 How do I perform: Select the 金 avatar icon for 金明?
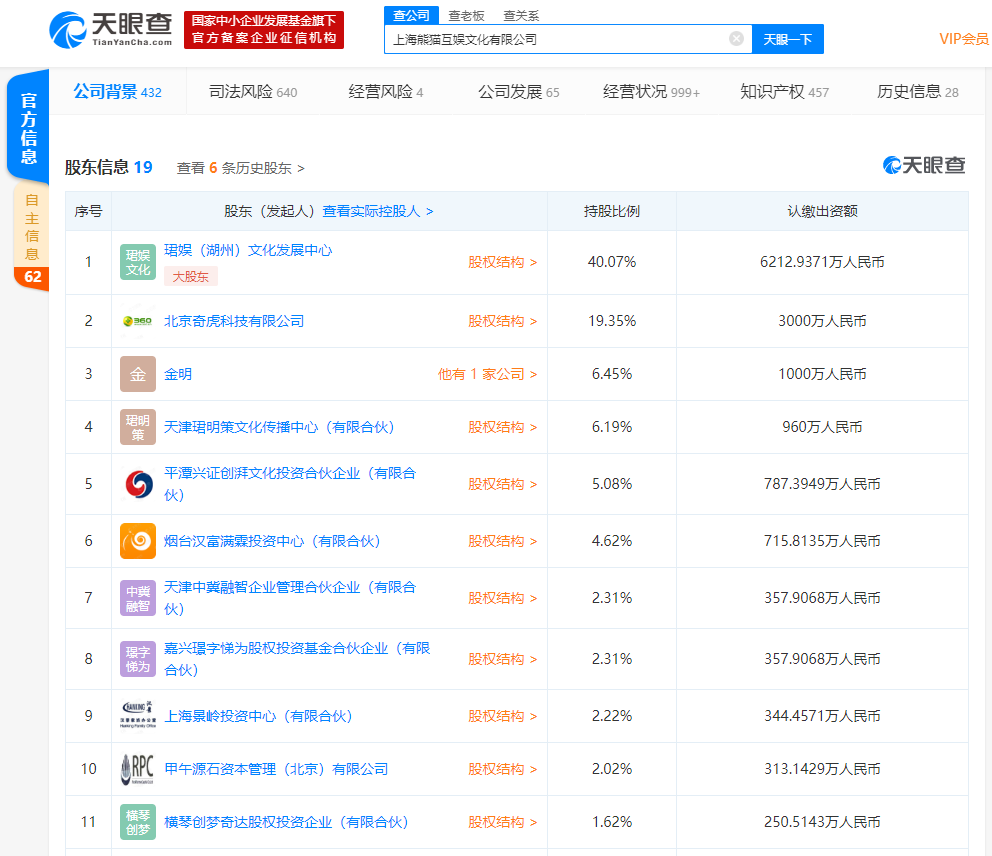click(x=137, y=373)
